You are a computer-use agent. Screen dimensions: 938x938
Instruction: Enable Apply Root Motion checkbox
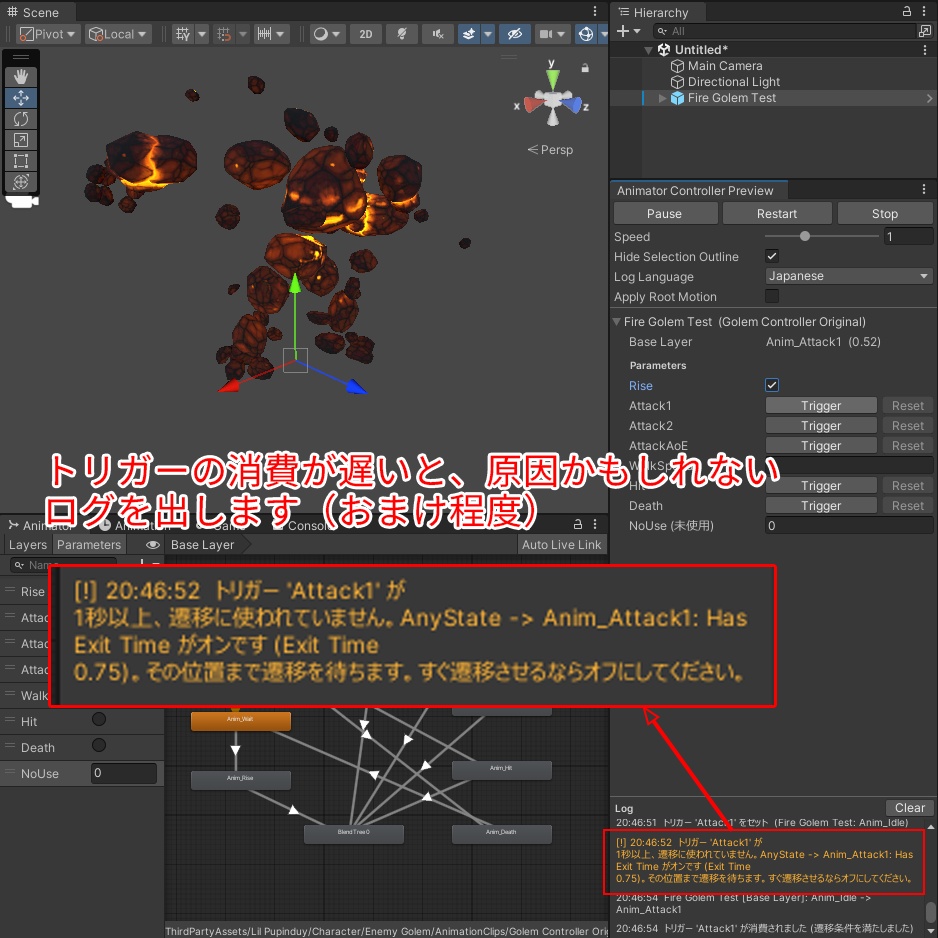(772, 296)
